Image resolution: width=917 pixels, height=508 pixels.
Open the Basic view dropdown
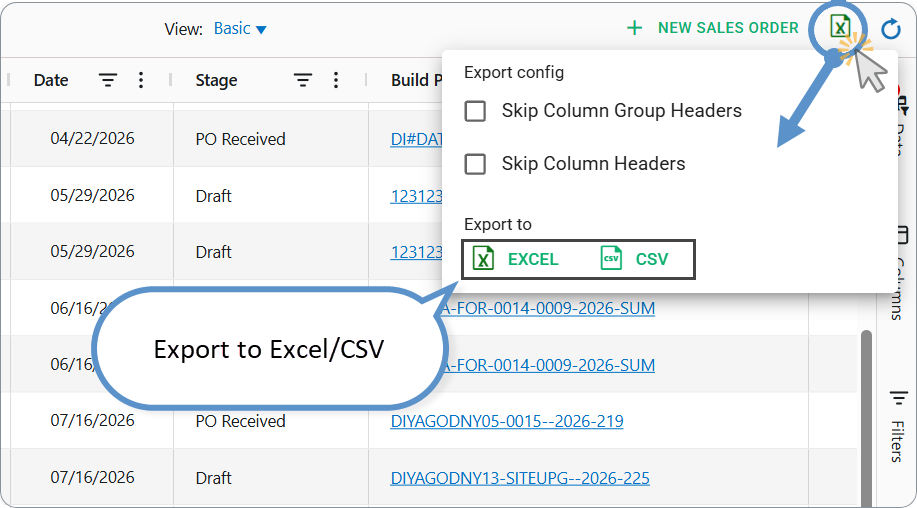point(240,29)
